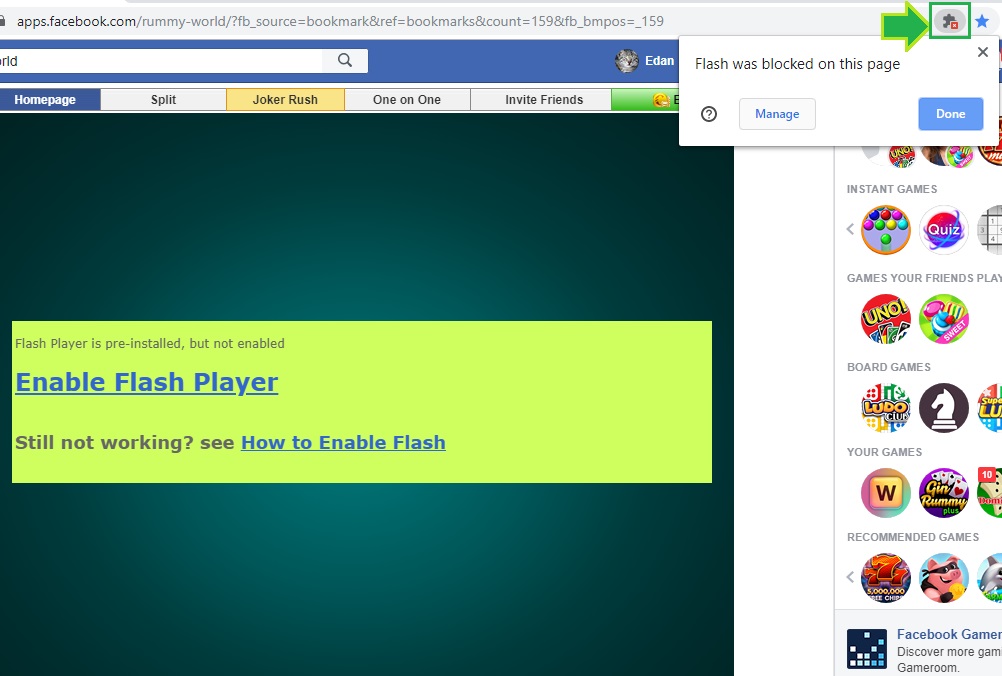Show previous Instant Games with left chevron

click(x=851, y=229)
